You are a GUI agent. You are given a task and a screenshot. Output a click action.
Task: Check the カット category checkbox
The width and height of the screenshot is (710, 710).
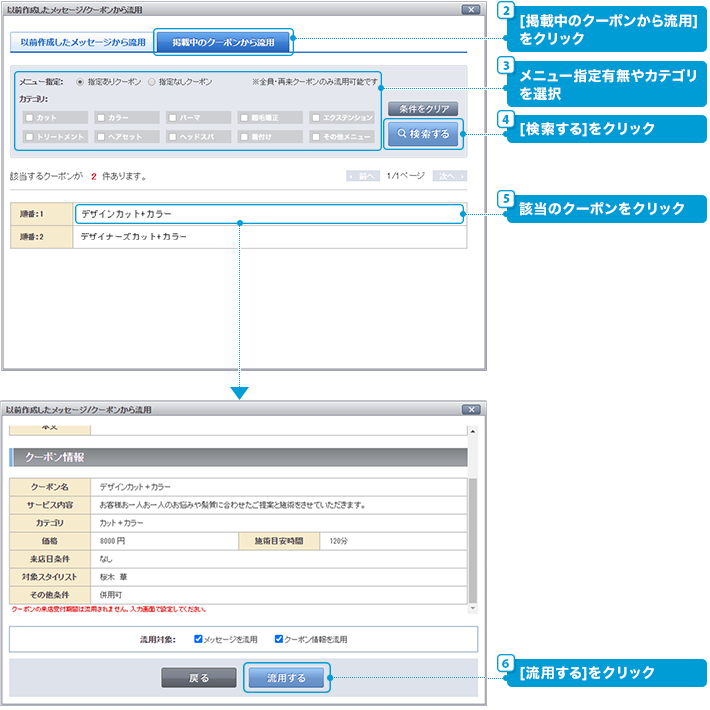pyautogui.click(x=29, y=118)
